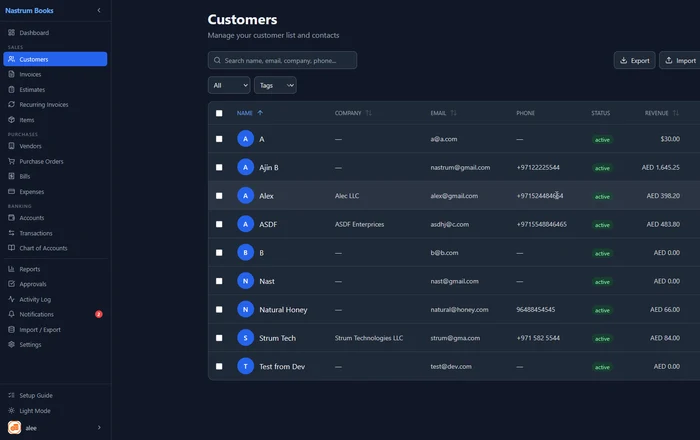The image size is (700, 440).
Task: Click the search magnifier icon
Action: tap(217, 60)
